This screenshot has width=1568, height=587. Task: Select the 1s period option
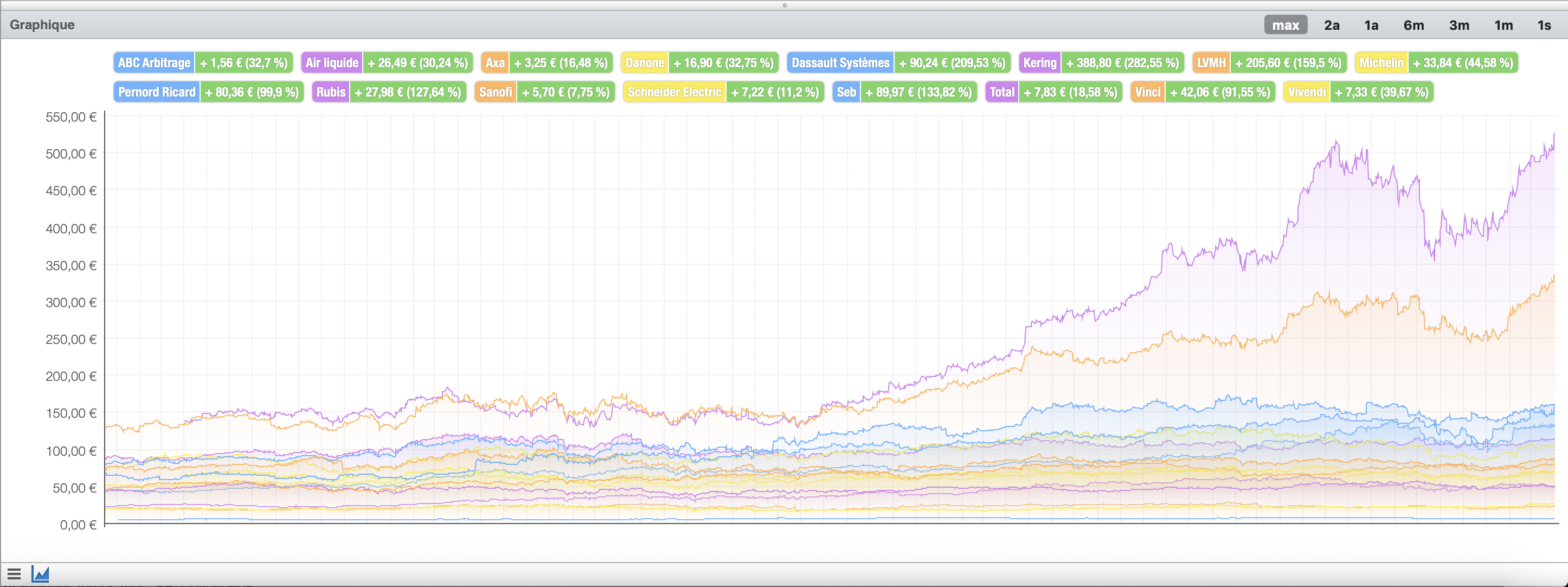click(1544, 25)
